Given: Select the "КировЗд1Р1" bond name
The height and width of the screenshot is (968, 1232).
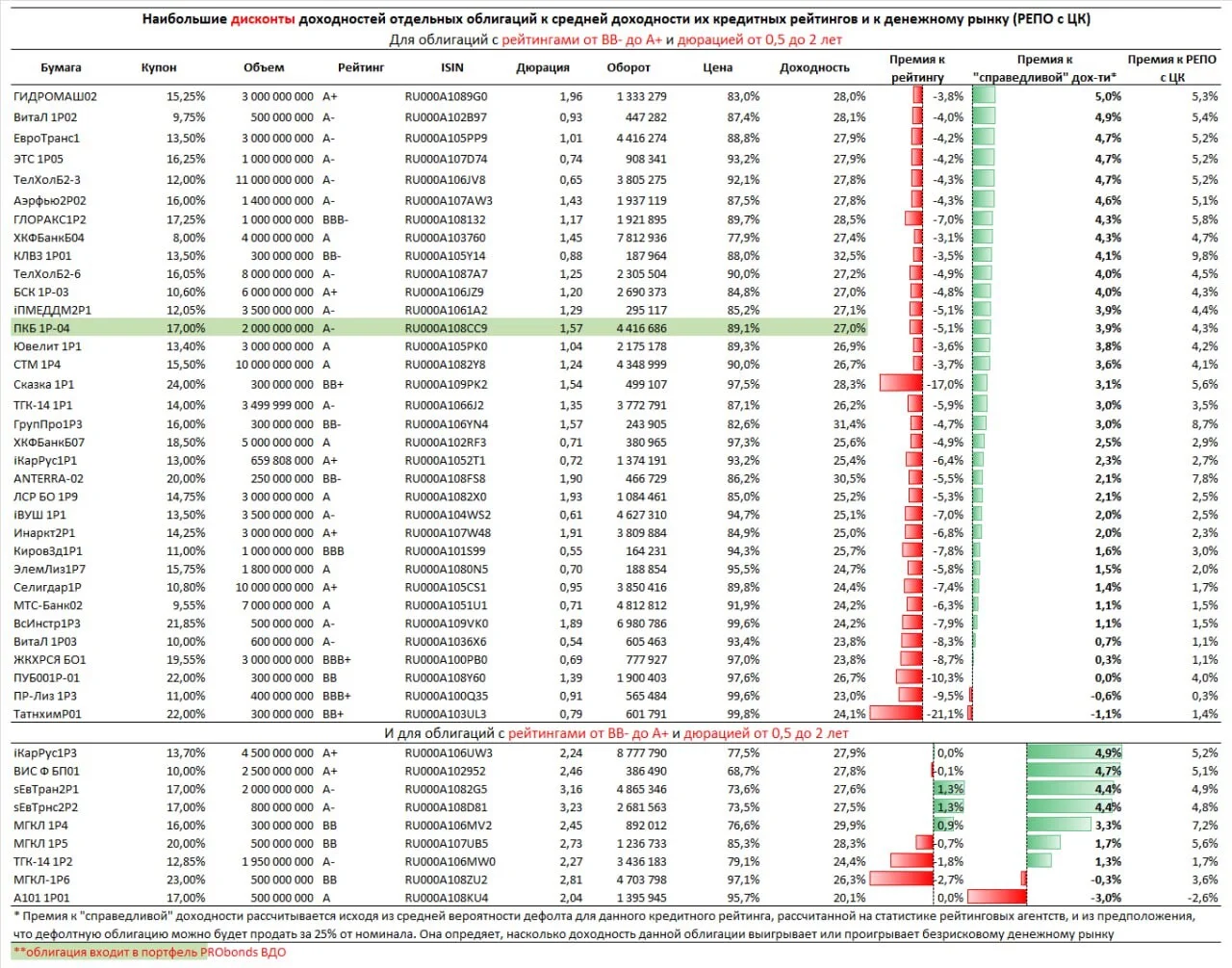Looking at the screenshot, I should [x=48, y=551].
